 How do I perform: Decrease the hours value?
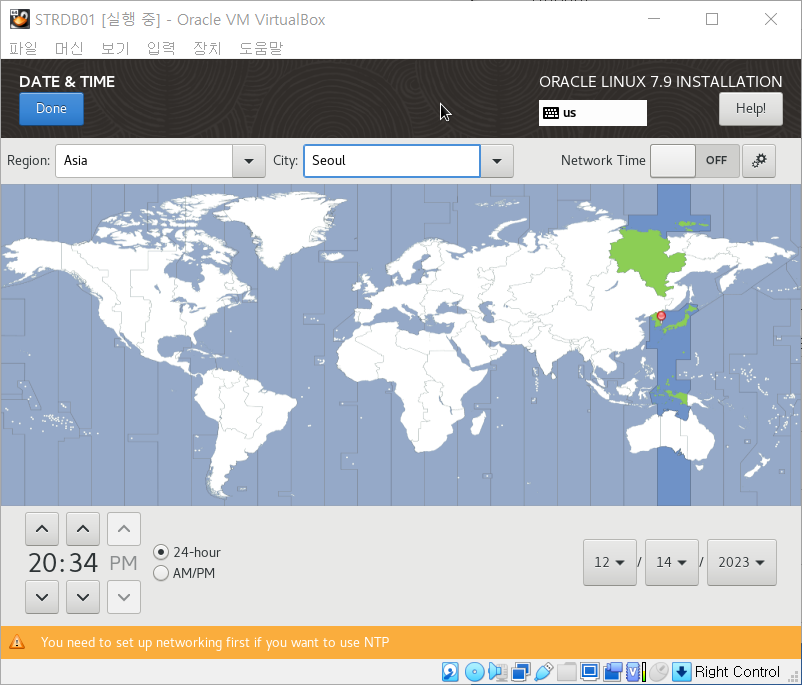click(x=42, y=597)
